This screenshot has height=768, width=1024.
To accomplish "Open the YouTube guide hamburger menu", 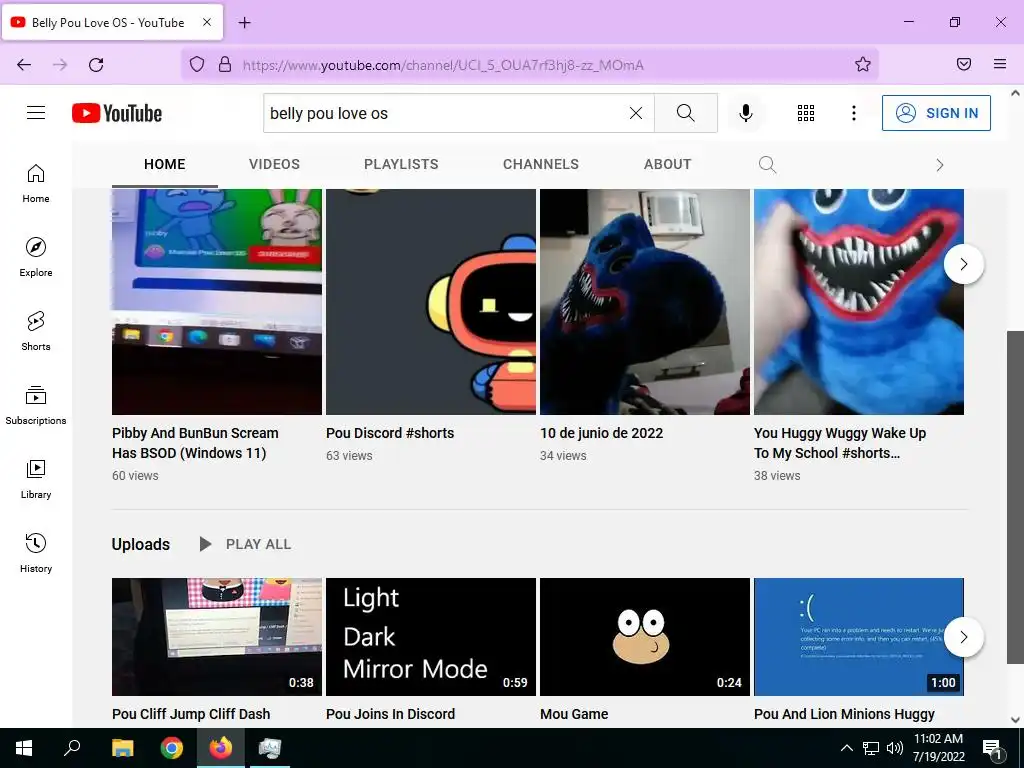I will pos(36,113).
